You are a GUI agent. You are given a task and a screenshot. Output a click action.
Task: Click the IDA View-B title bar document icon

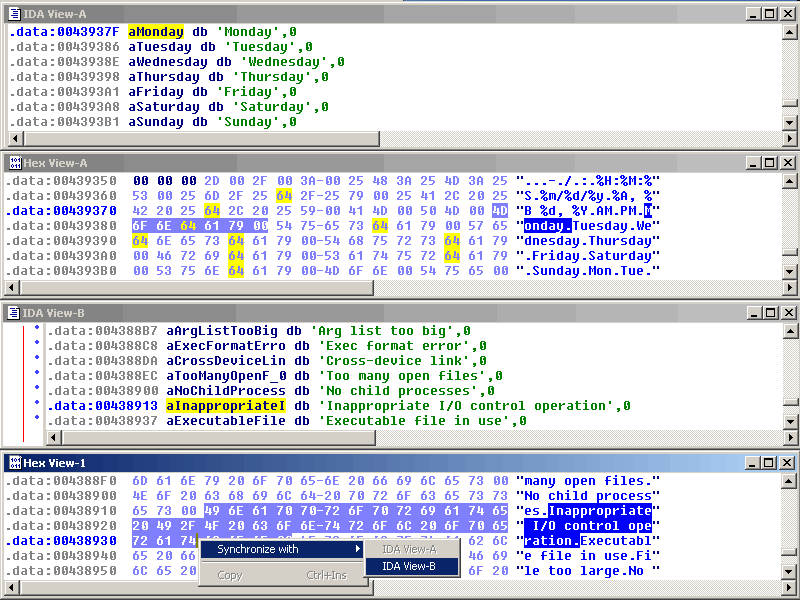(x=14, y=313)
